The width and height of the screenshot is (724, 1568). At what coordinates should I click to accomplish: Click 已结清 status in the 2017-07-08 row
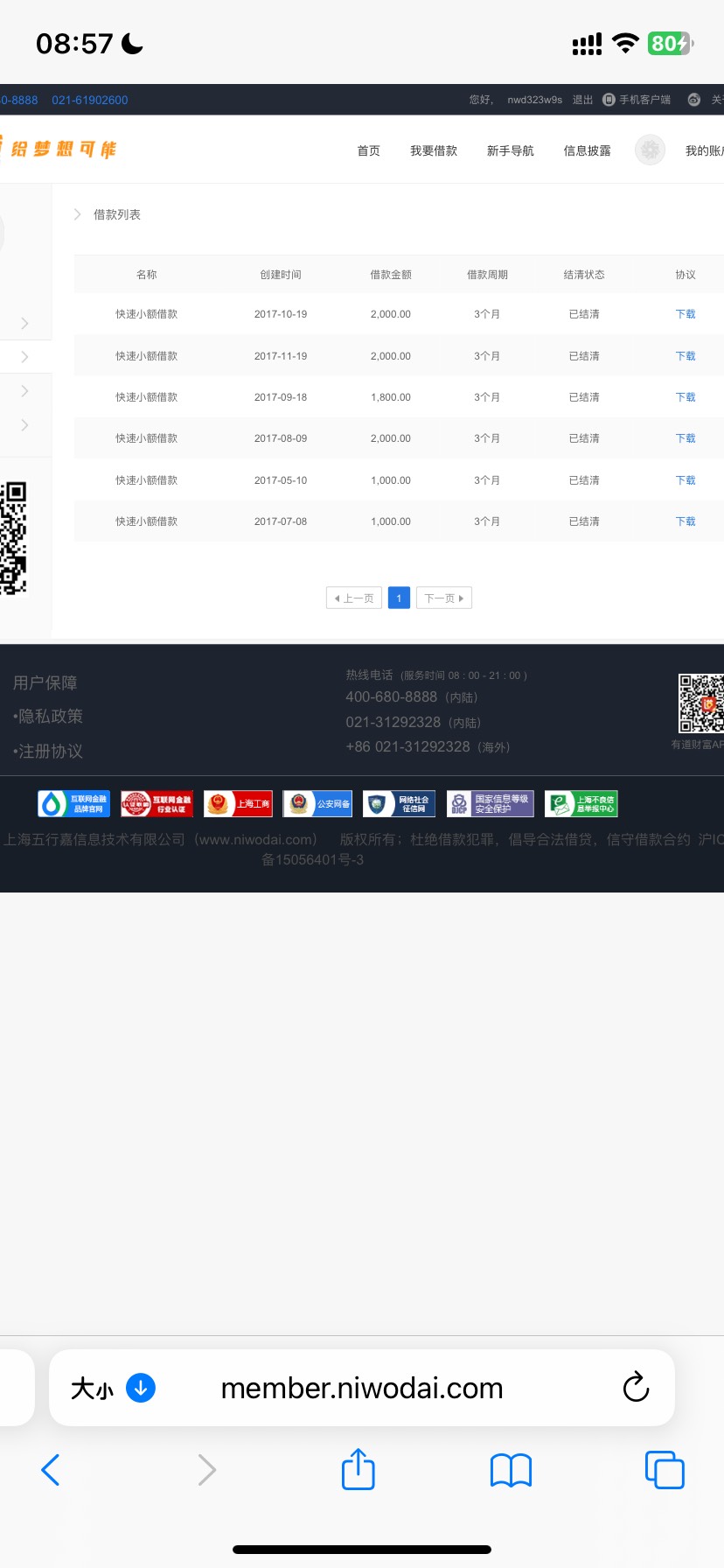coord(584,521)
